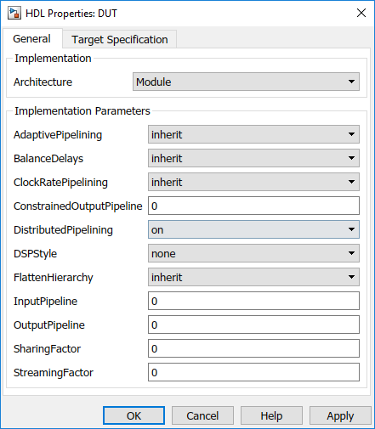
Task: Apply the HDL property changes
Action: tap(340, 416)
